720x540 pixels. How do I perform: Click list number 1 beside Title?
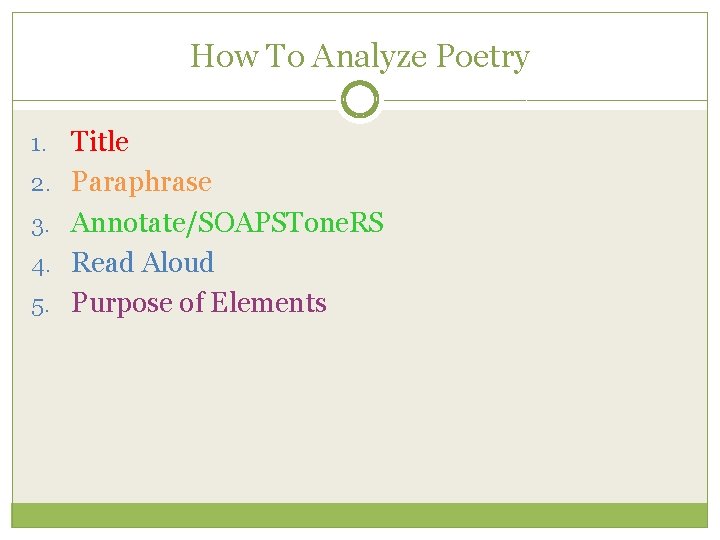point(38,144)
